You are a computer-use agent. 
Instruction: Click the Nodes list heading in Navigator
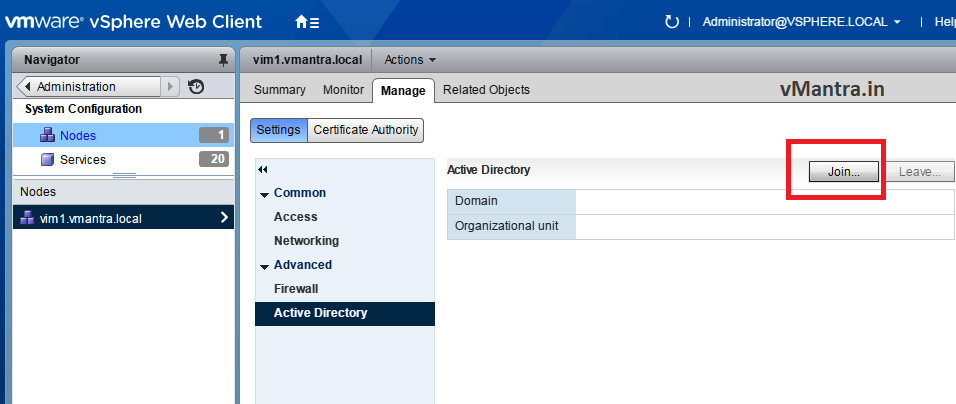click(x=38, y=192)
